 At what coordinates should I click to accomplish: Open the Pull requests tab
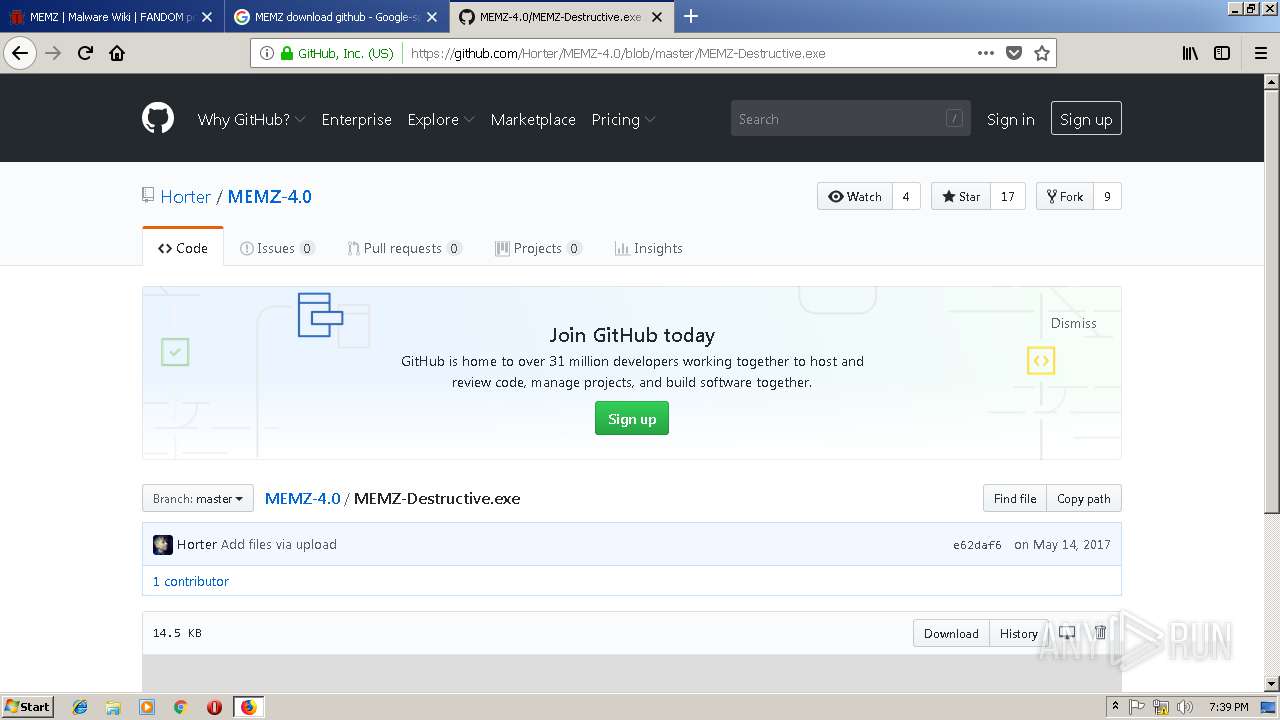(x=404, y=248)
